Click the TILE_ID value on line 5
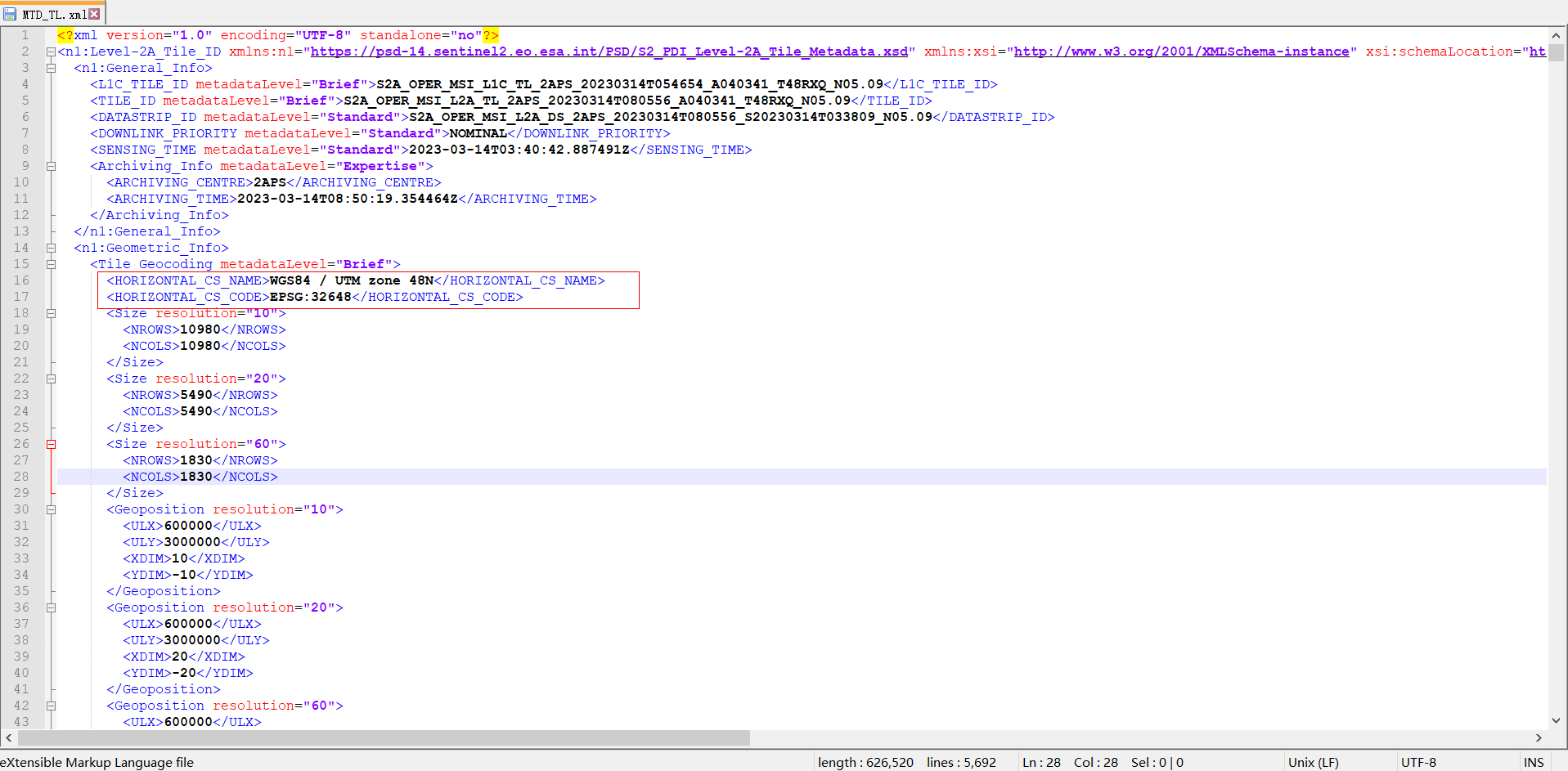Screen dimensions: 1568x771 (x=597, y=101)
